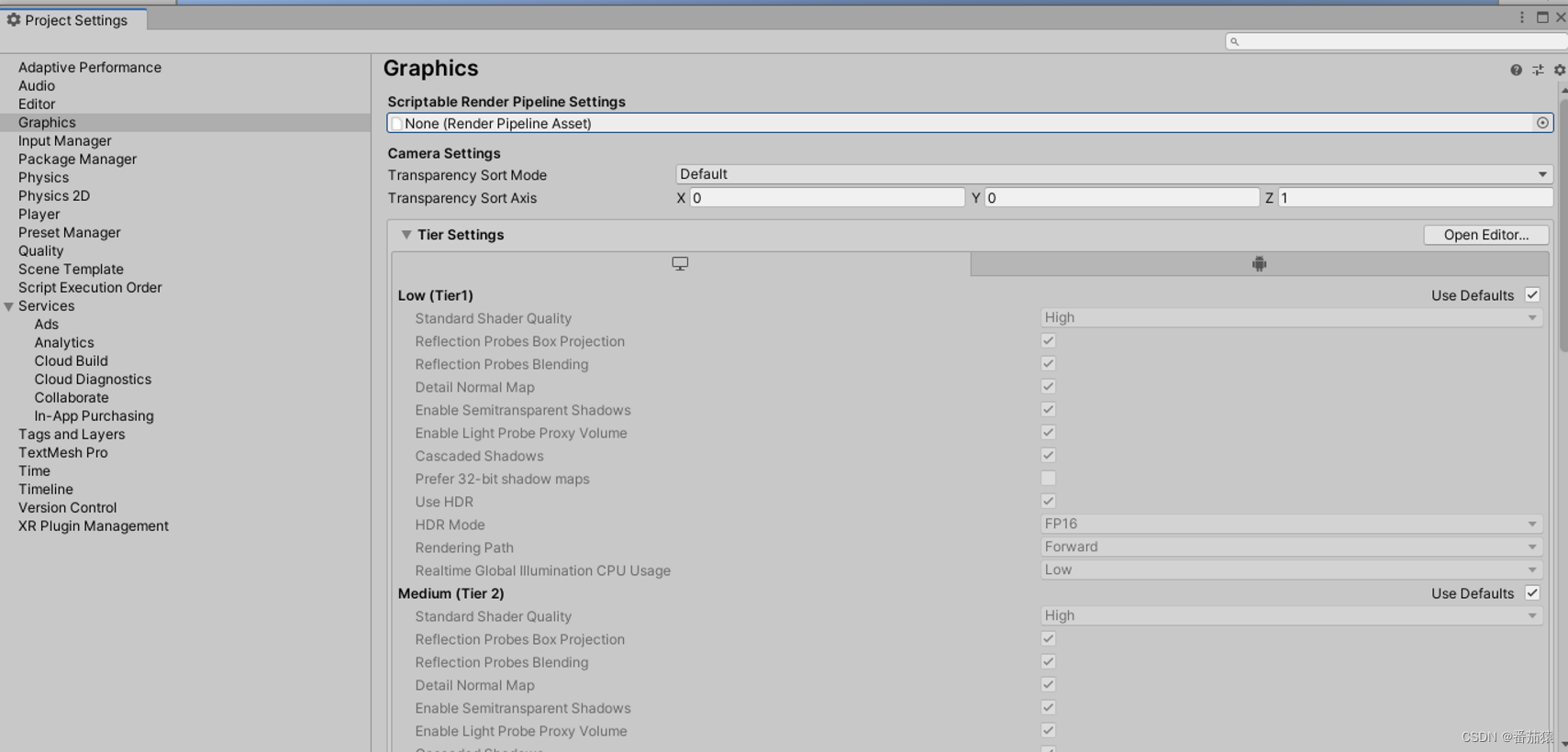Viewport: 1568px width, 752px height.
Task: Toggle Medium Tier Reflection Probes Box Projection
Action: pyautogui.click(x=1048, y=638)
